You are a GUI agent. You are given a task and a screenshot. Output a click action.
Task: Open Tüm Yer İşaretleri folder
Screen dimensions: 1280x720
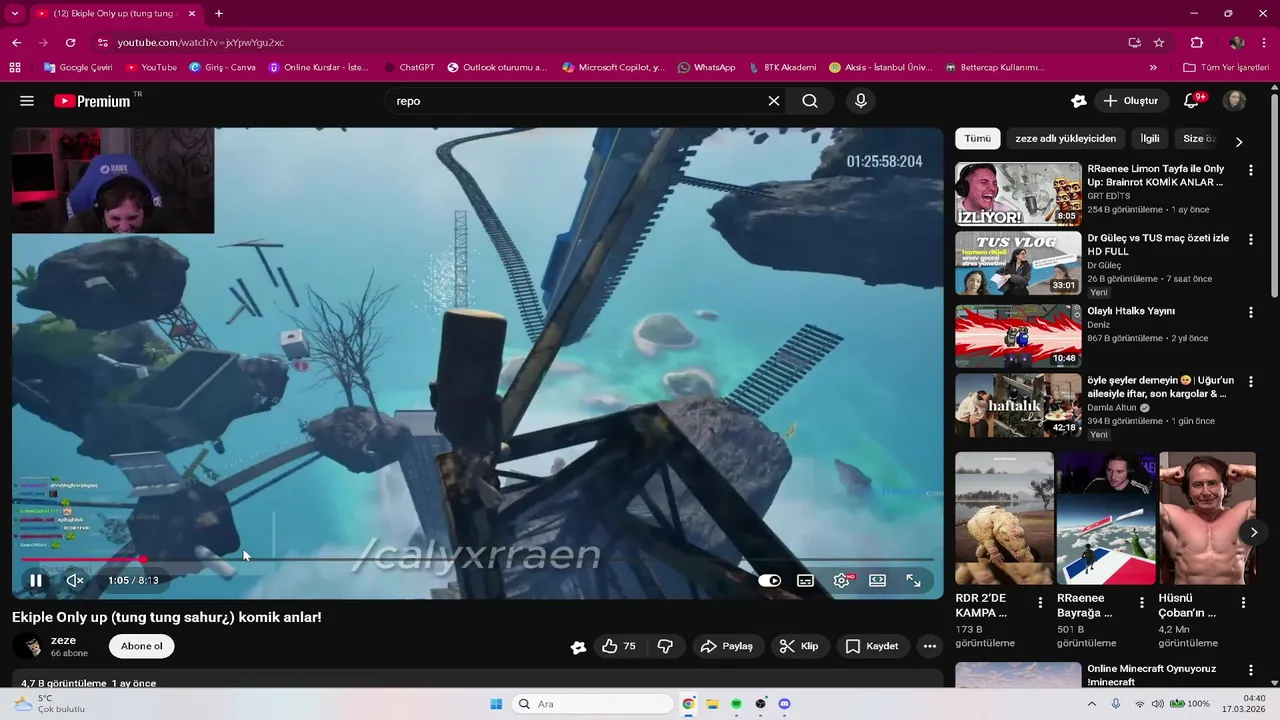point(1225,68)
